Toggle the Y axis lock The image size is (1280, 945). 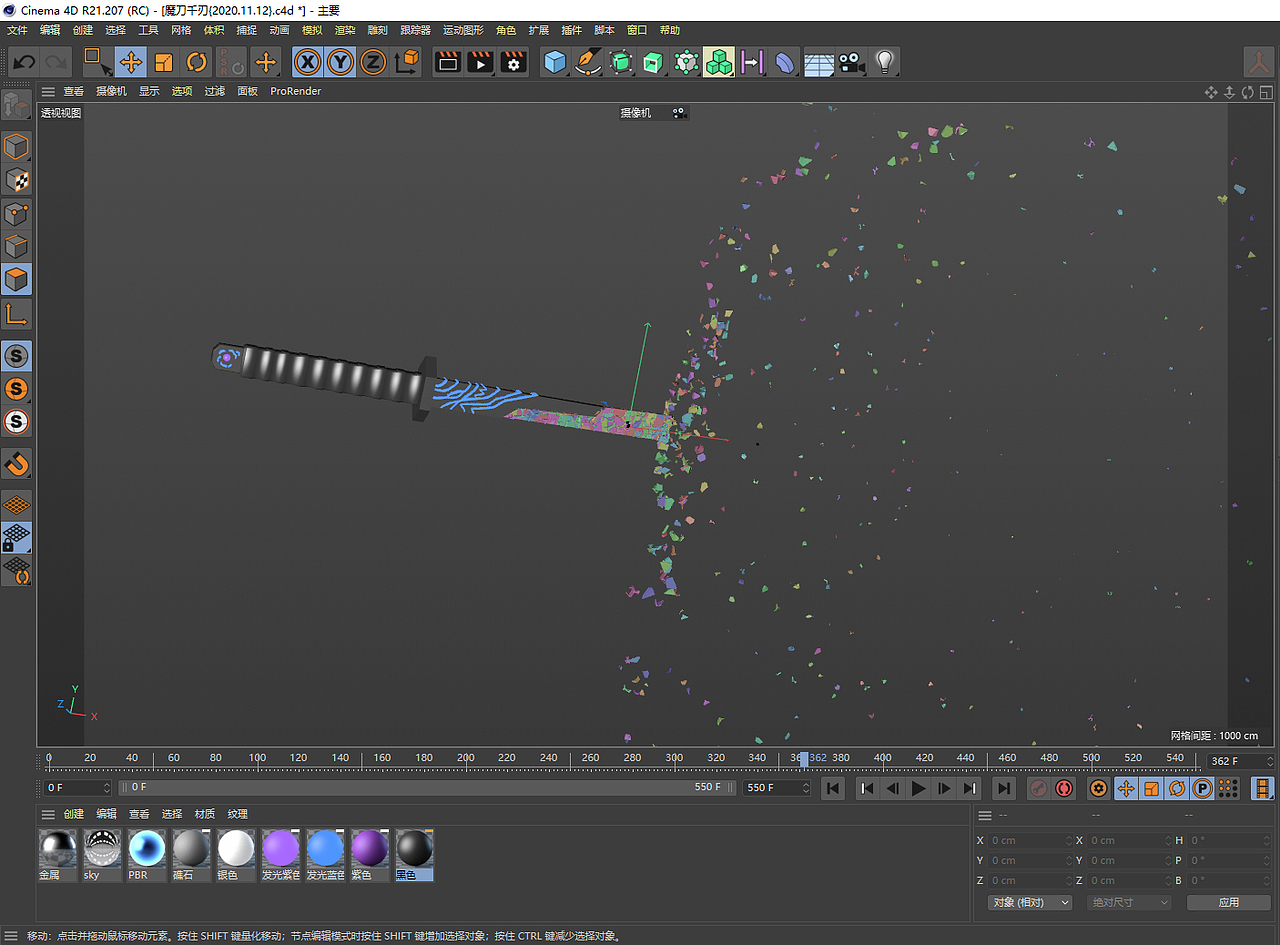tap(341, 63)
